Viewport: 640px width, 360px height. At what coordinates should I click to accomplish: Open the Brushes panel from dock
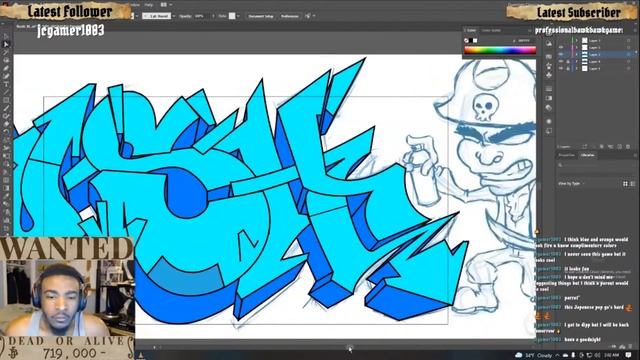click(x=549, y=66)
